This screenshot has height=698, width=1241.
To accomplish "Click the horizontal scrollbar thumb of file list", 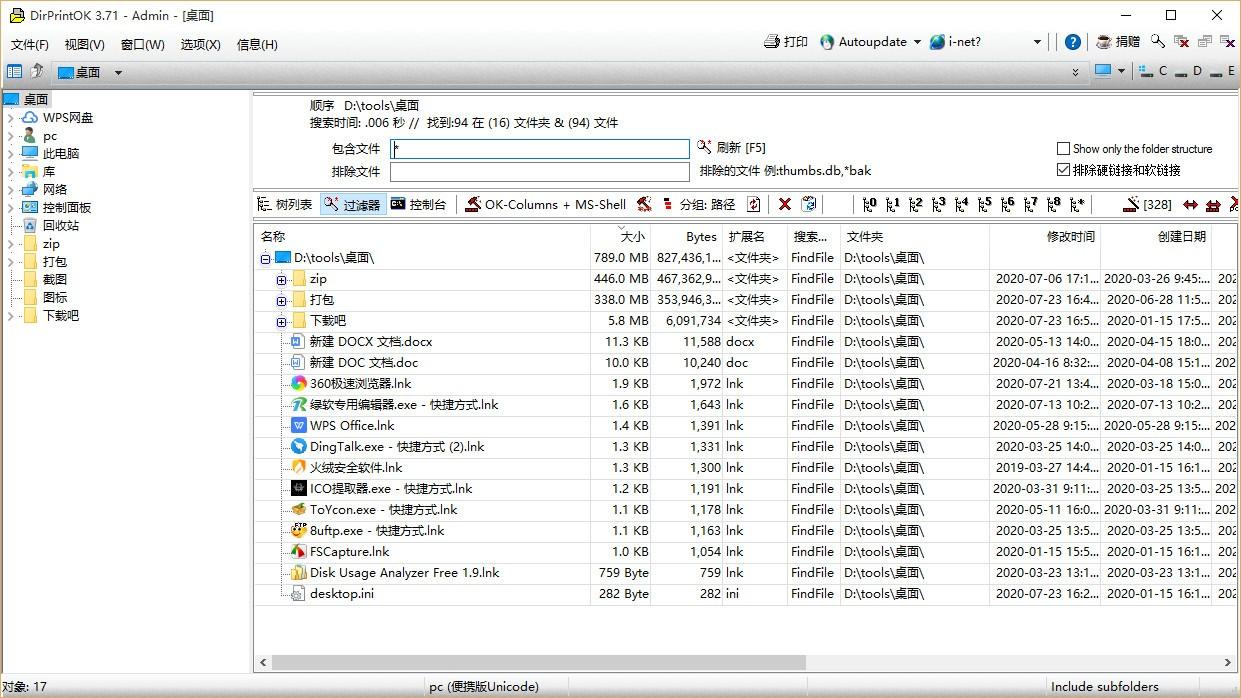I will coord(538,662).
